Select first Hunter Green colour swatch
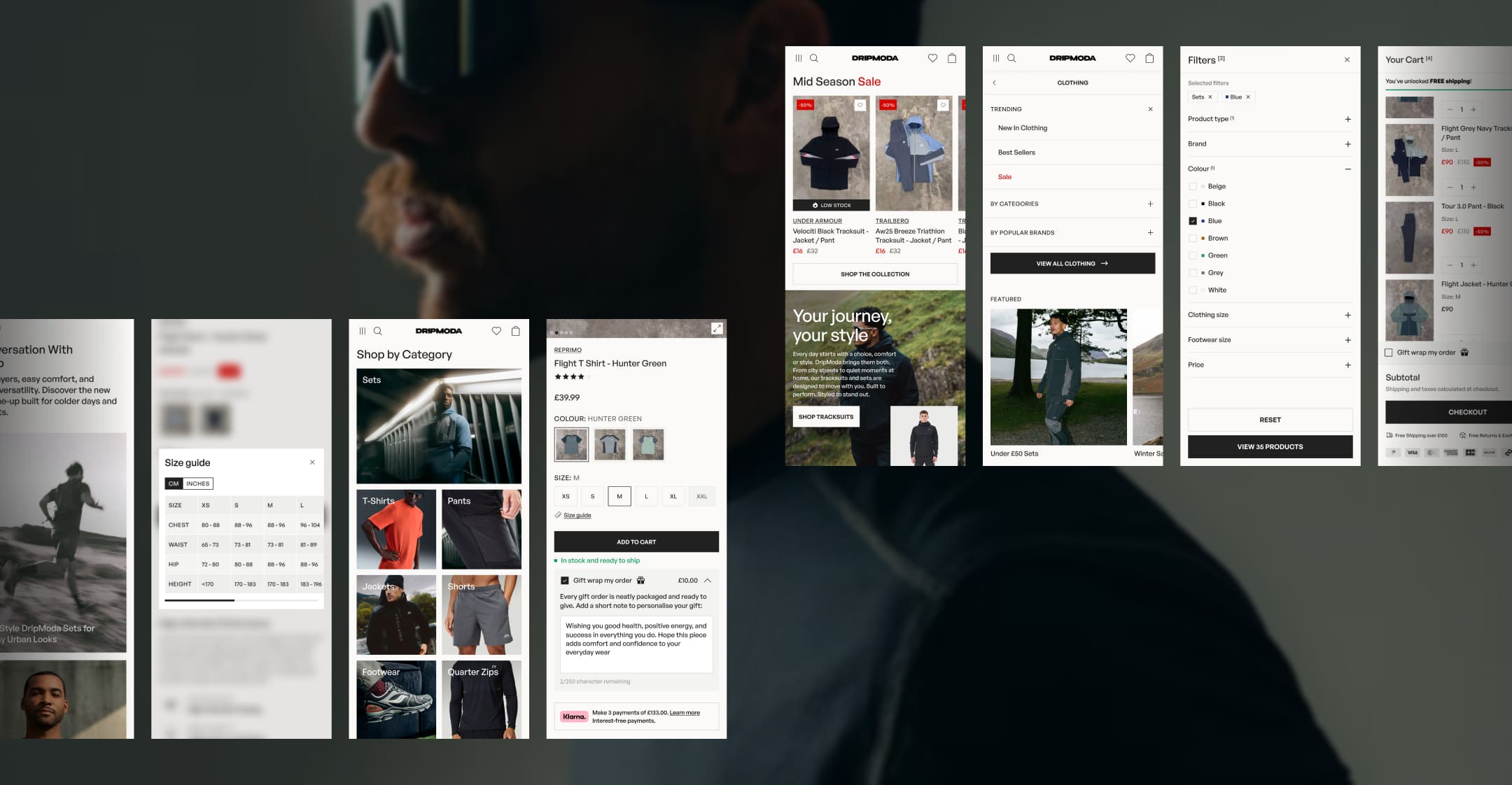This screenshot has height=785, width=1512. tap(571, 444)
